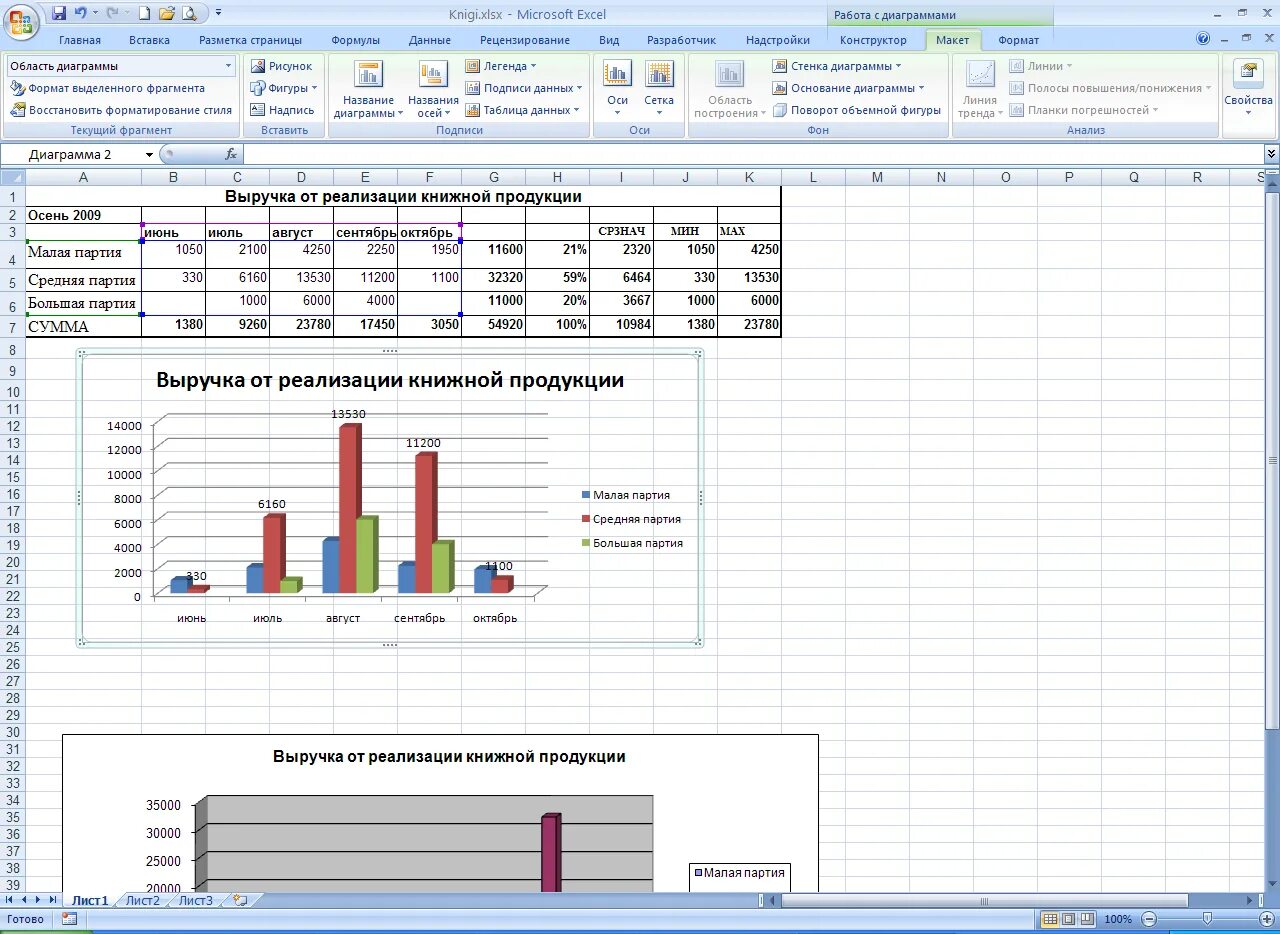The image size is (1280, 934).
Task: Click the macro record icon in status bar
Action: 69,919
